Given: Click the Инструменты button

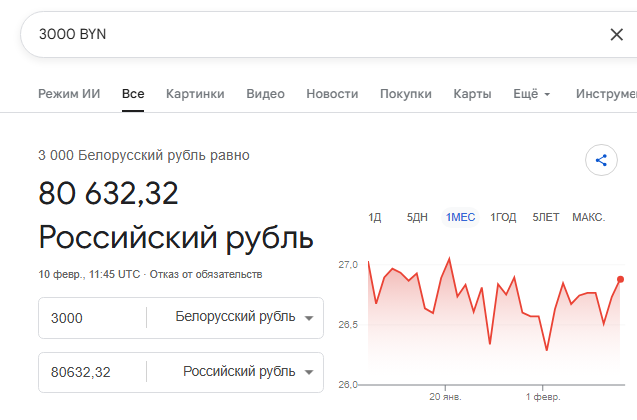Looking at the screenshot, I should [606, 94].
